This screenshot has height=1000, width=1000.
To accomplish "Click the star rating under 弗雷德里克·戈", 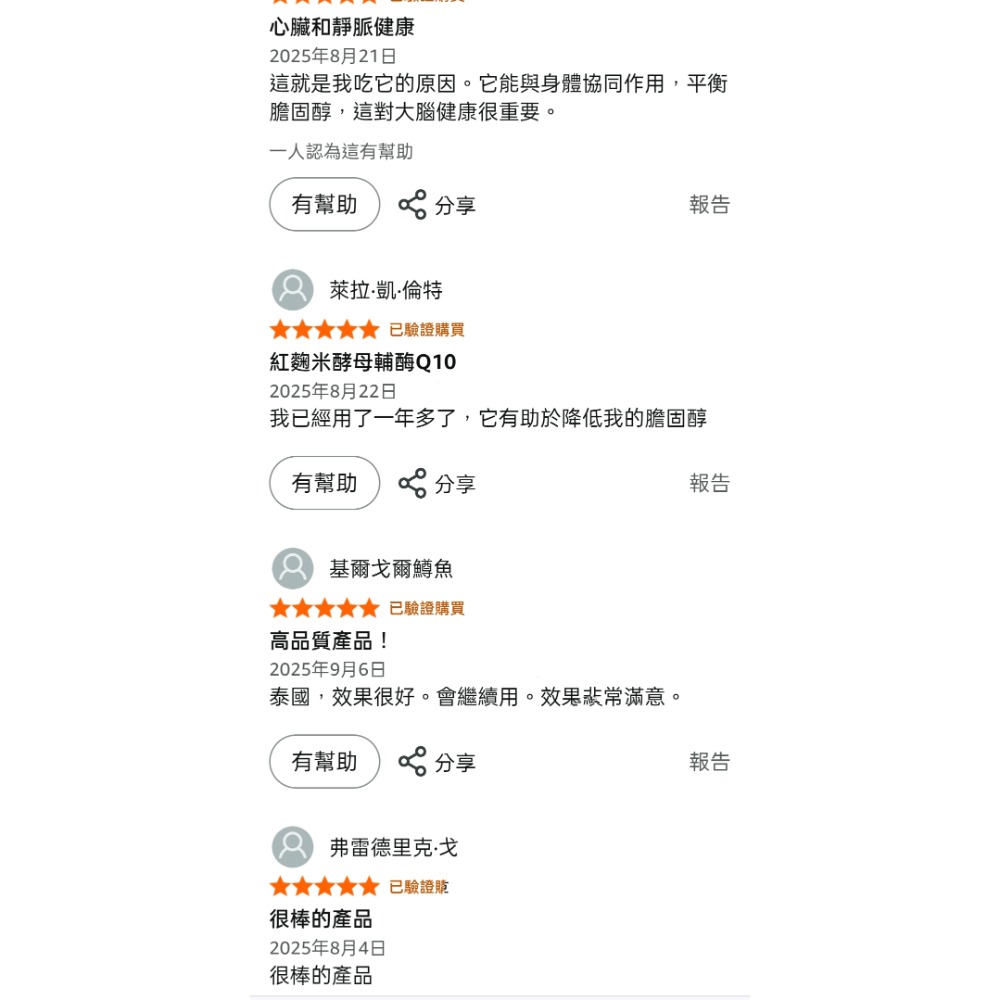I will pos(324,886).
